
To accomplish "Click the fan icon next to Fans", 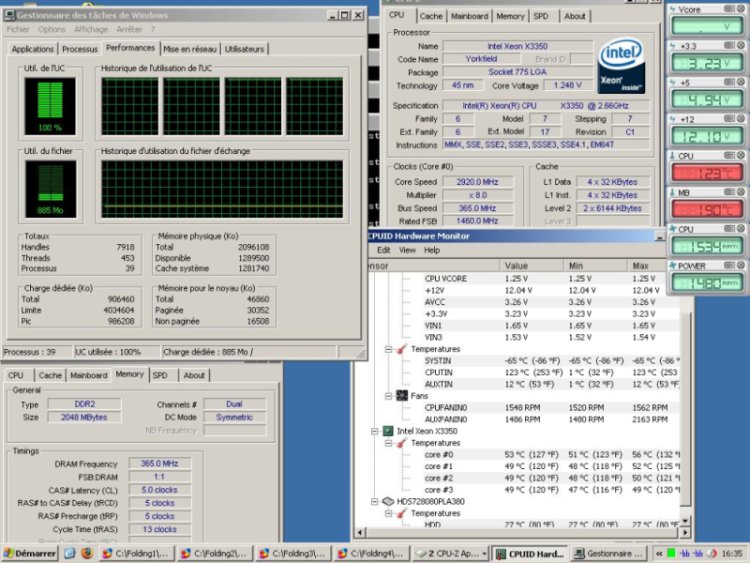I will [402, 396].
